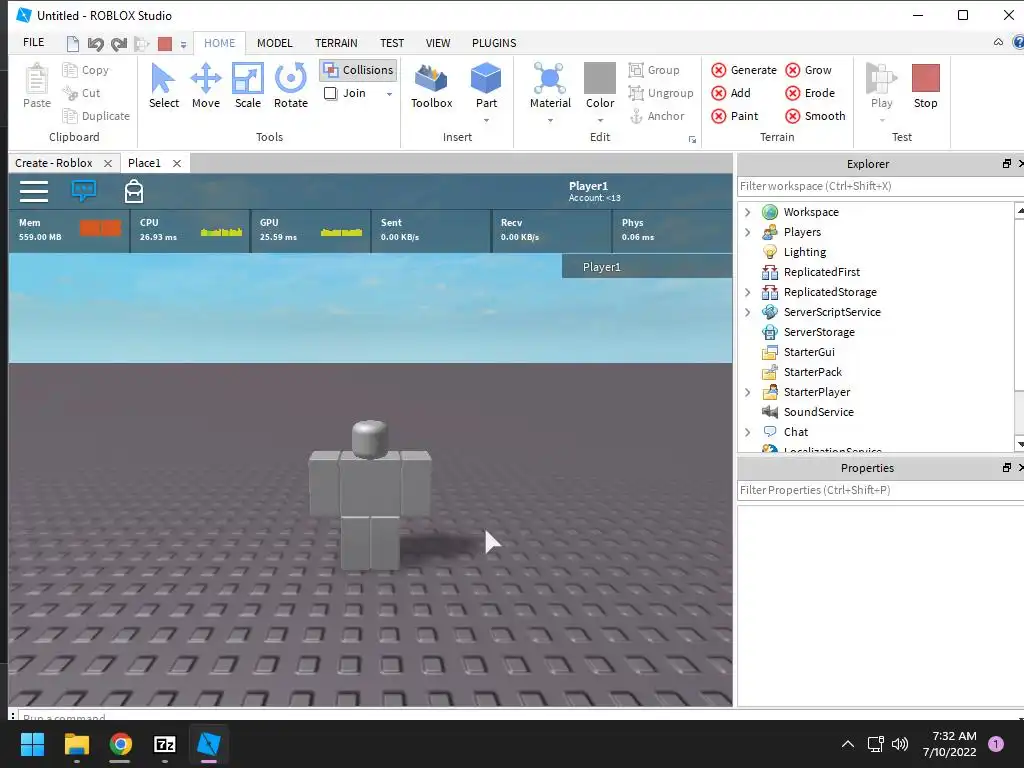The height and width of the screenshot is (768, 1024).
Task: Check the Join checkbox
Action: point(330,93)
